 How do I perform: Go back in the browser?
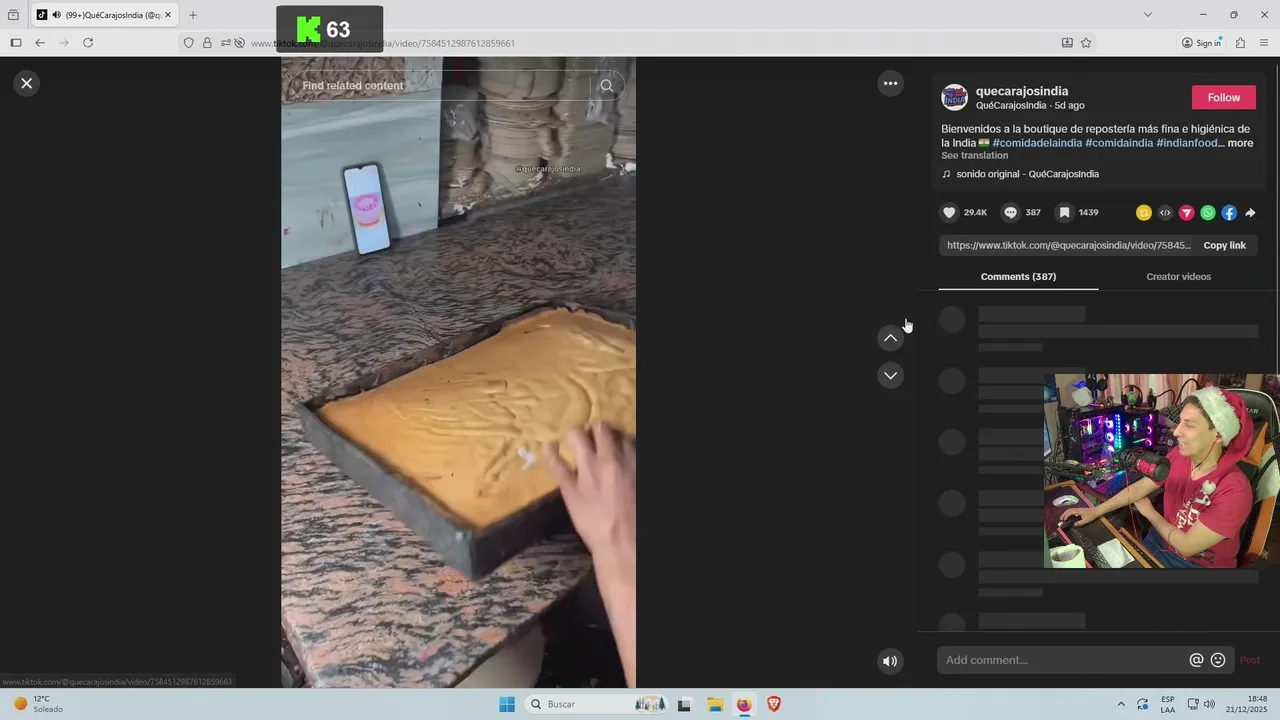[x=40, y=43]
